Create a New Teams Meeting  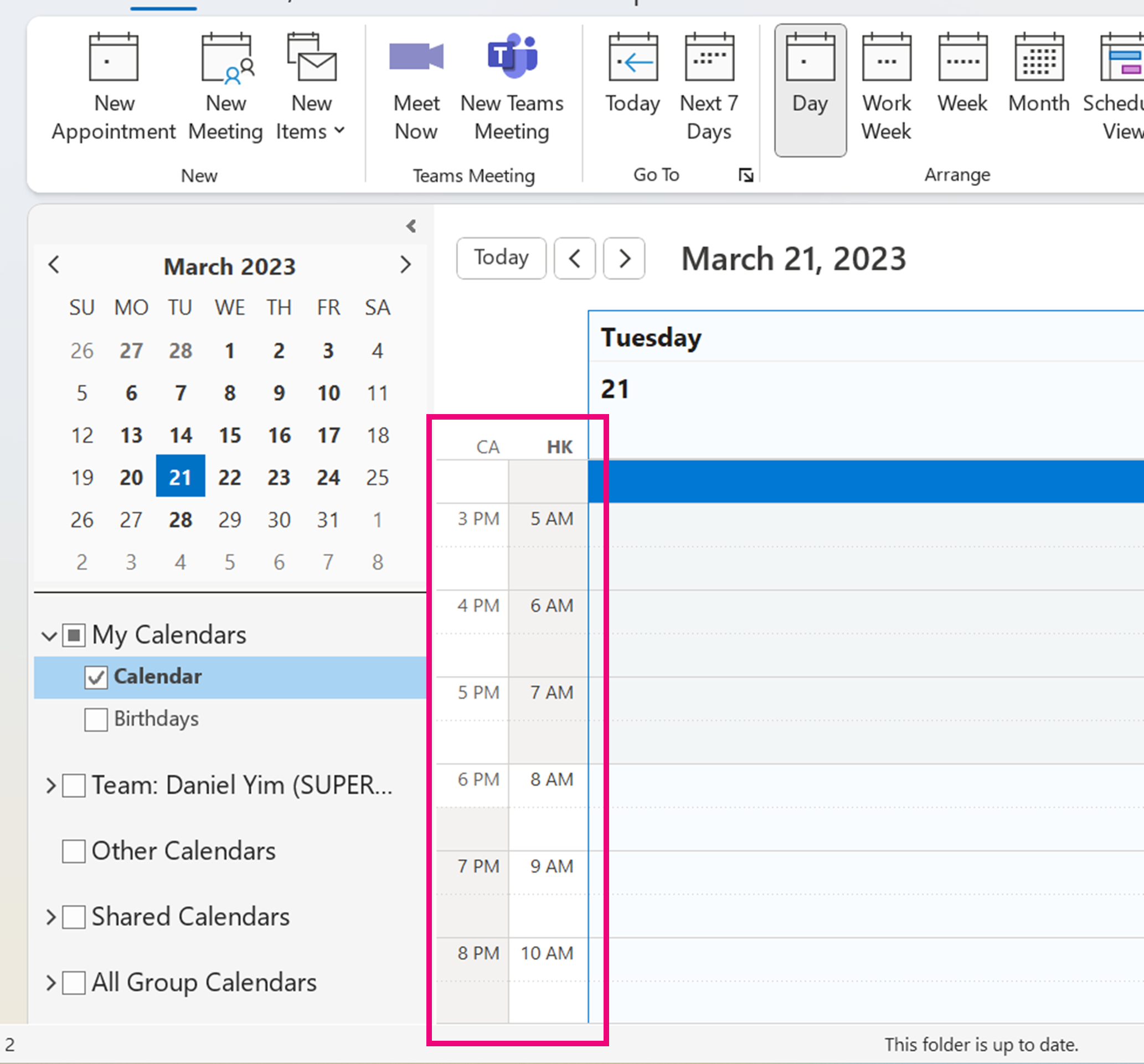point(512,87)
